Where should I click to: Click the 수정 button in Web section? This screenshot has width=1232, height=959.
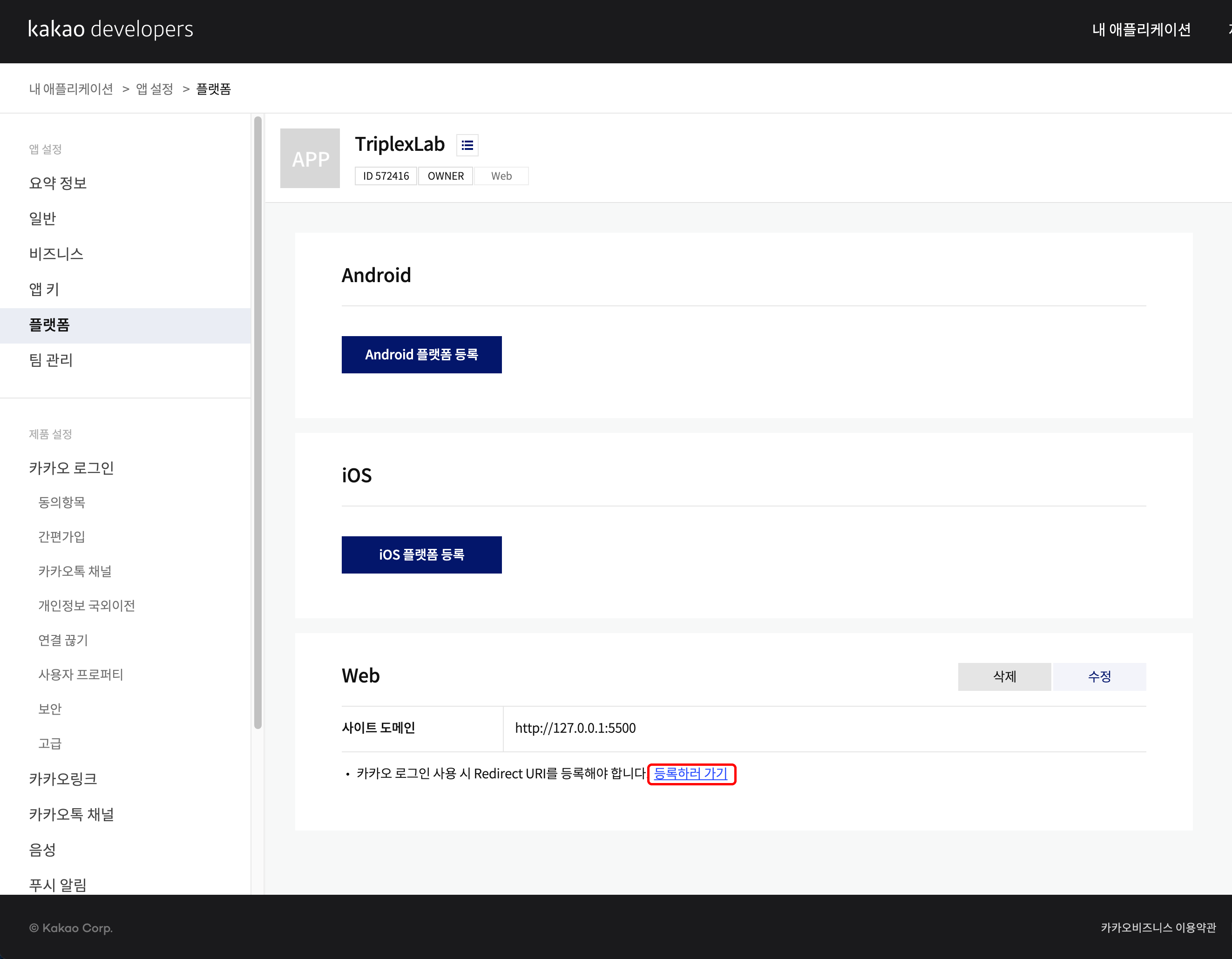click(x=1099, y=676)
